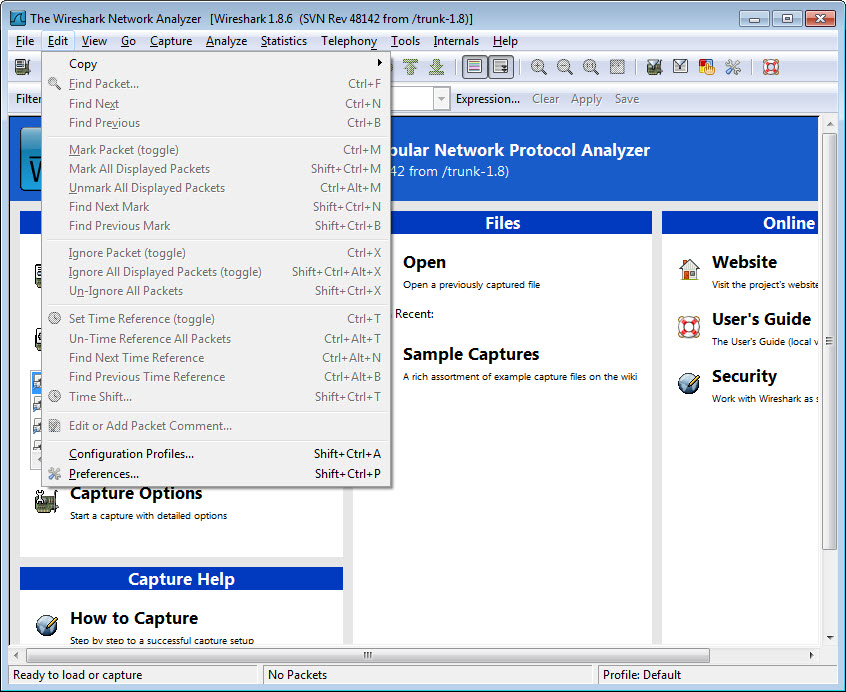Click the zoom in magnifier icon

click(539, 67)
